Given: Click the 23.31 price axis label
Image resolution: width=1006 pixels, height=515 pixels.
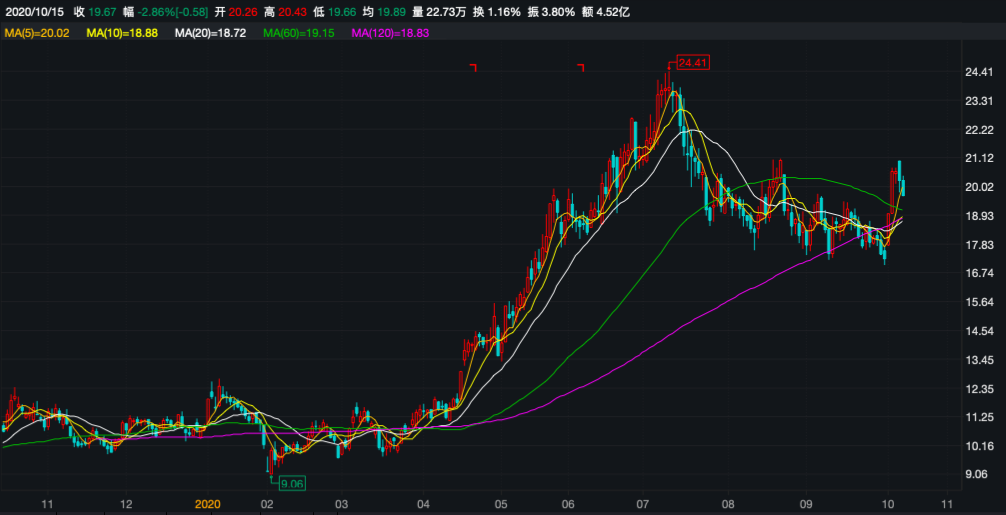Looking at the screenshot, I should click(x=978, y=101).
